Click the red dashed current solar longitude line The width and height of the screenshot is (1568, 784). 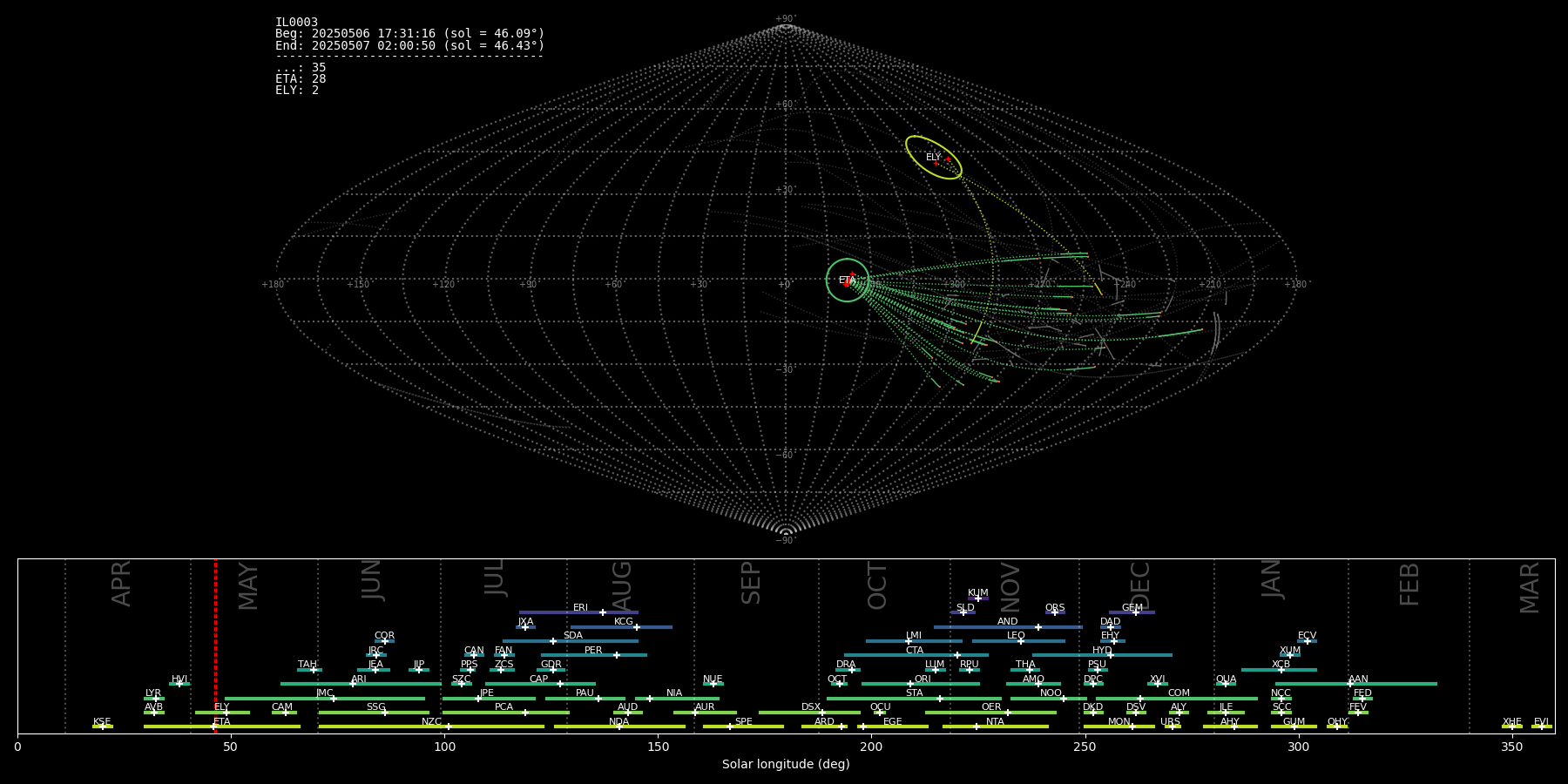pos(215,645)
